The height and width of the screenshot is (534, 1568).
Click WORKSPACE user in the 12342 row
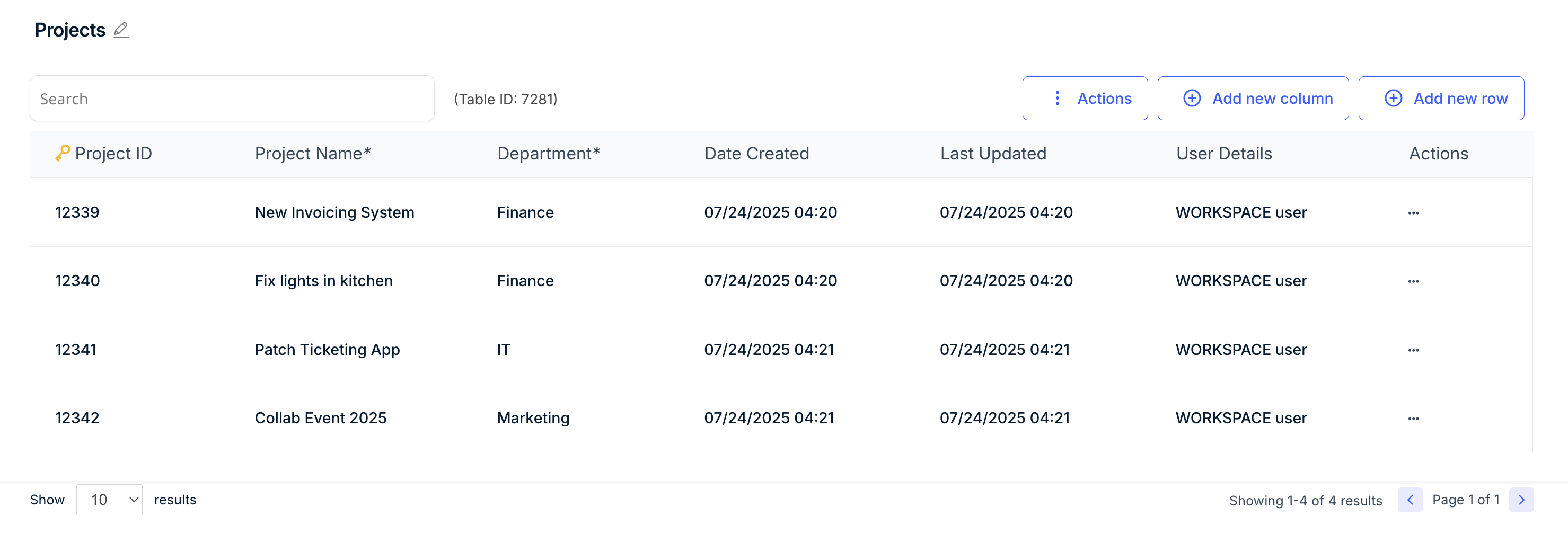point(1240,418)
